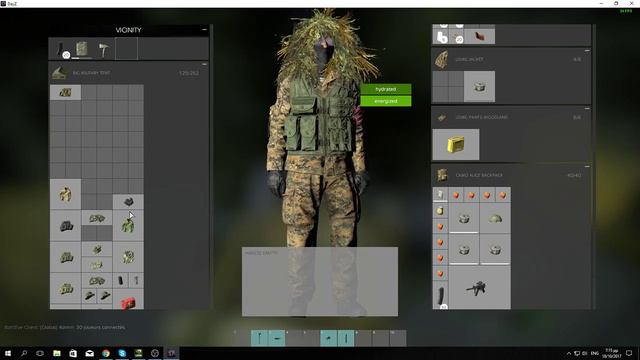Open Windows Start menu
Viewport: 640px width, 360px height.
(x=8, y=353)
